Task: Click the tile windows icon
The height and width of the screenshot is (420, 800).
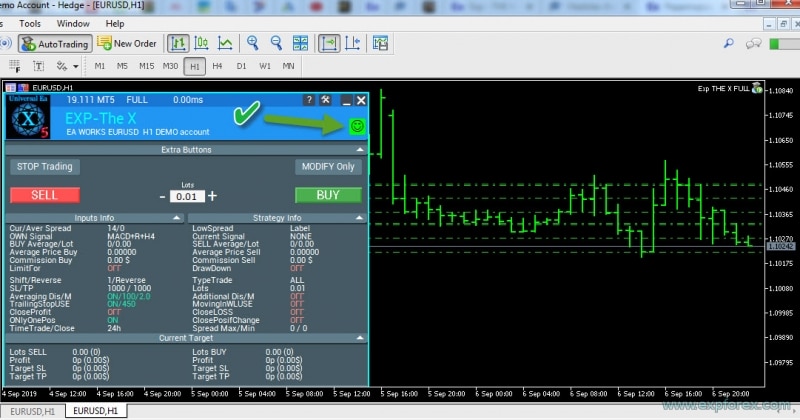Action: pyautogui.click(x=300, y=44)
